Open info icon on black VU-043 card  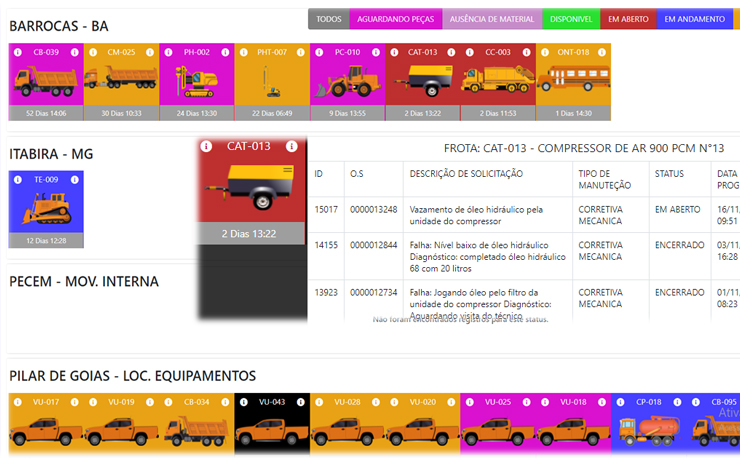click(243, 402)
